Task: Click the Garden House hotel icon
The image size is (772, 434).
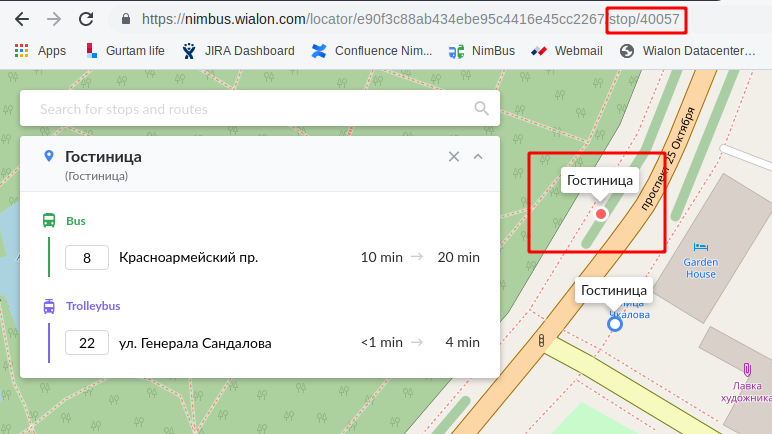Action: tap(701, 246)
